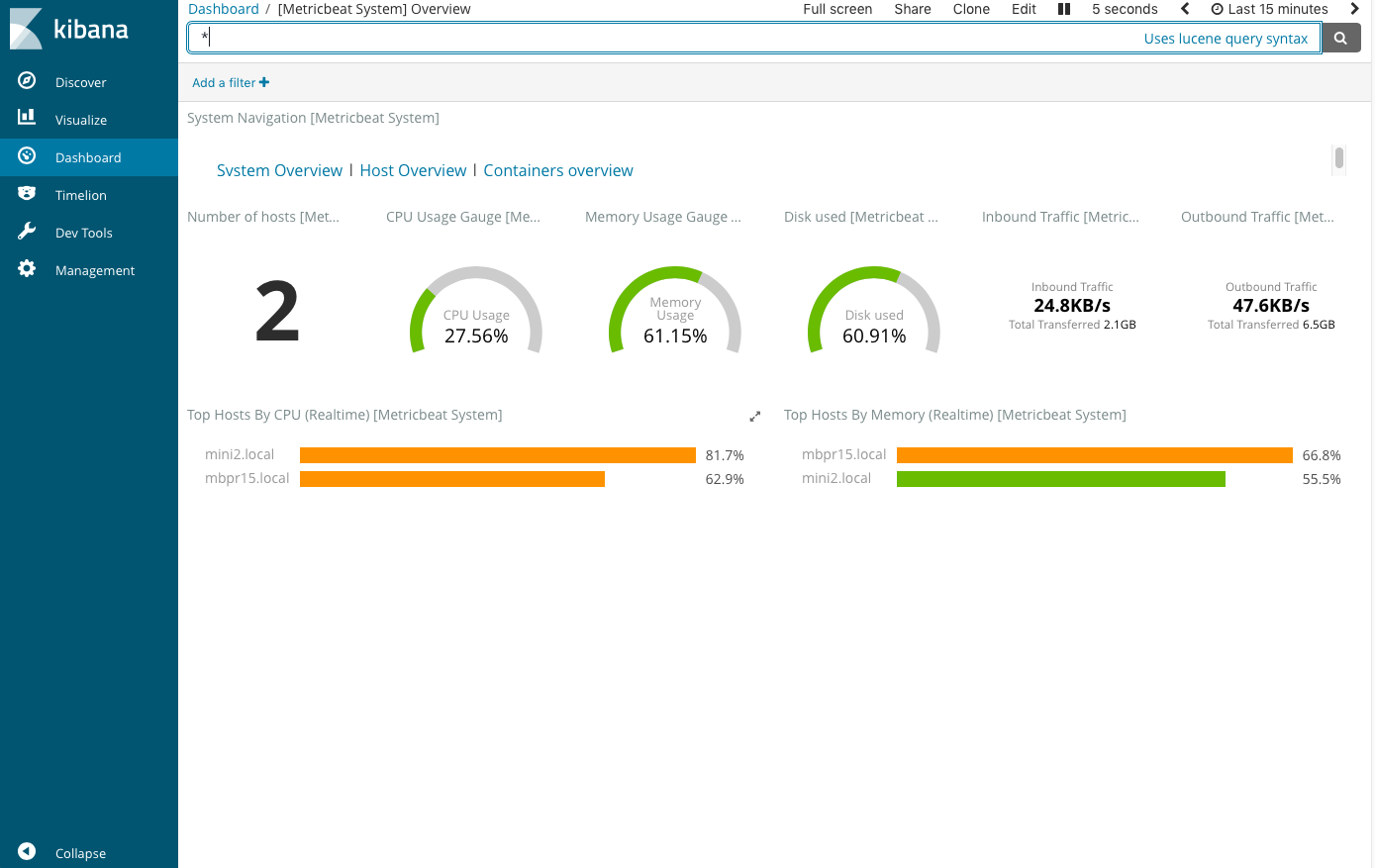Click Disk used gauge
This screenshot has width=1375, height=868.
coord(874,310)
